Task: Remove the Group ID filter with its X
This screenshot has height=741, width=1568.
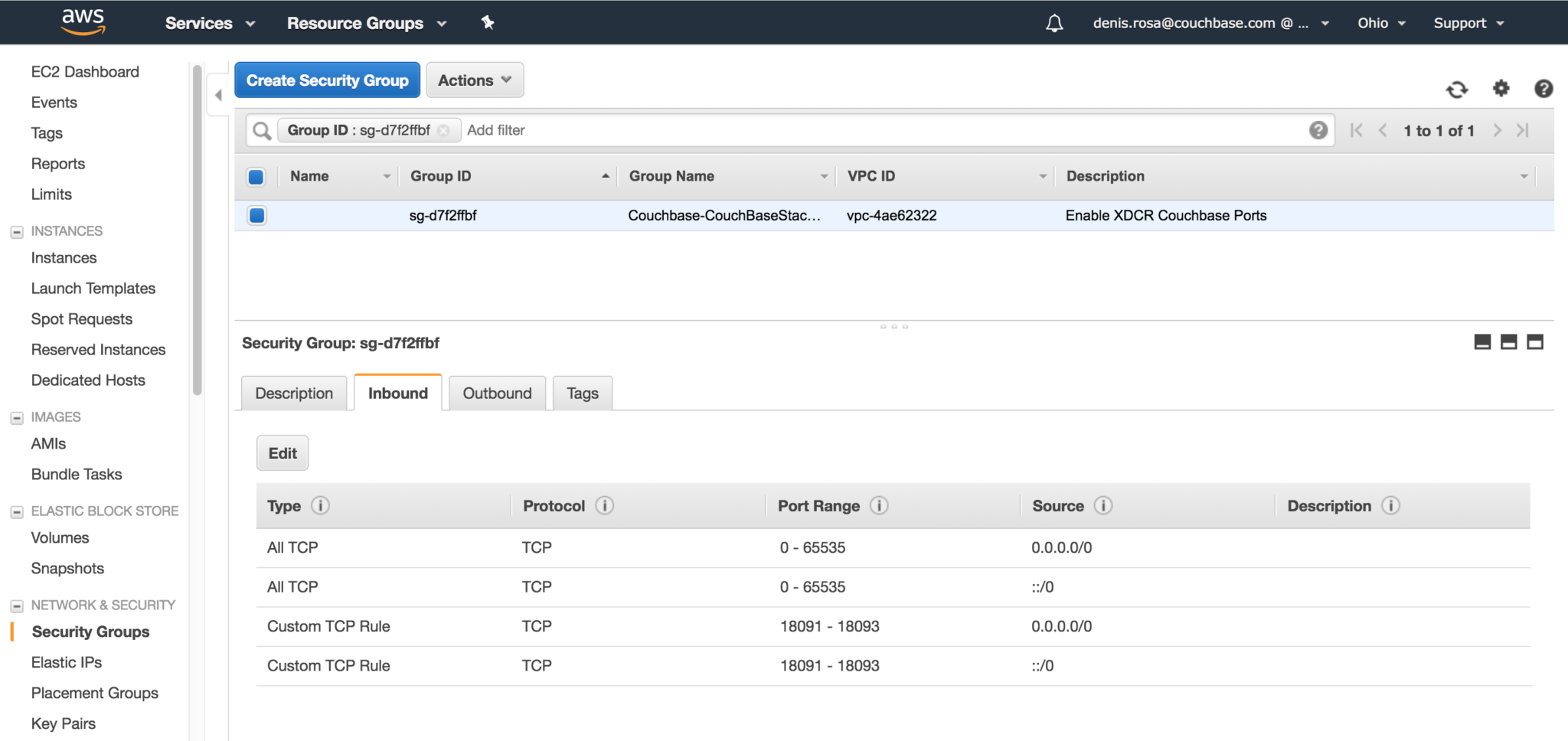Action: click(x=445, y=129)
